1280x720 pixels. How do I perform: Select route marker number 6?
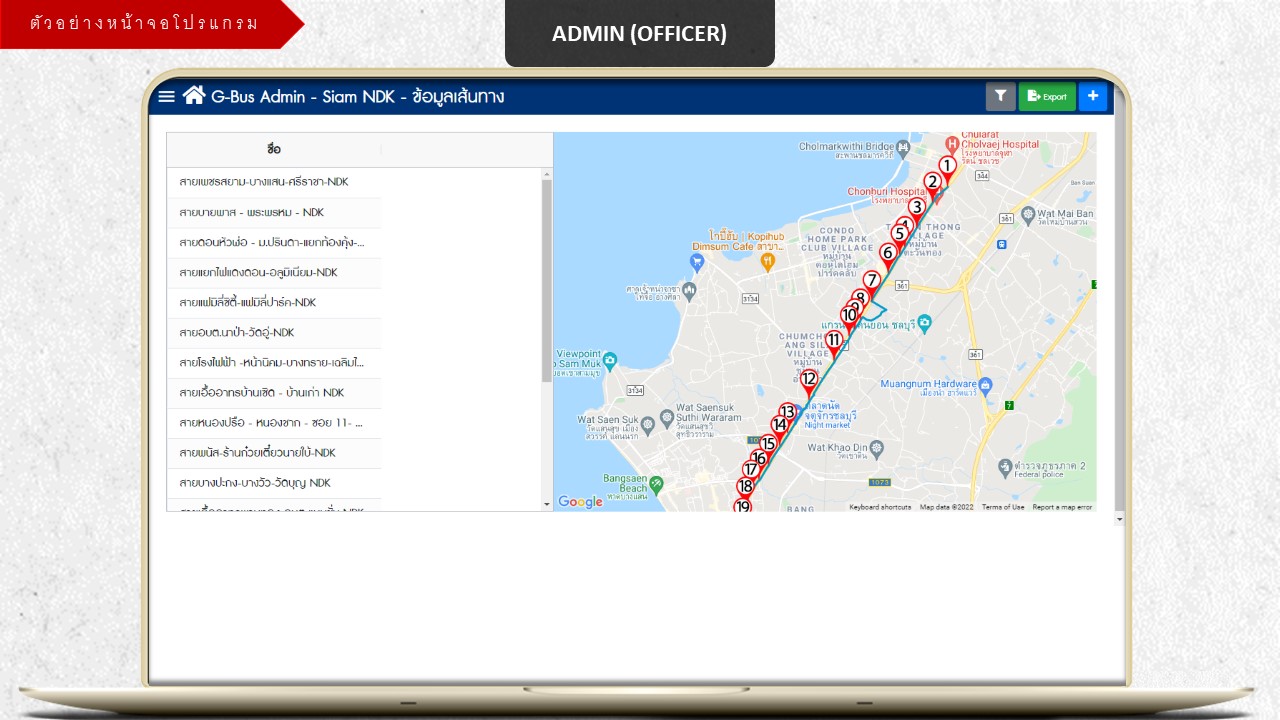click(887, 256)
